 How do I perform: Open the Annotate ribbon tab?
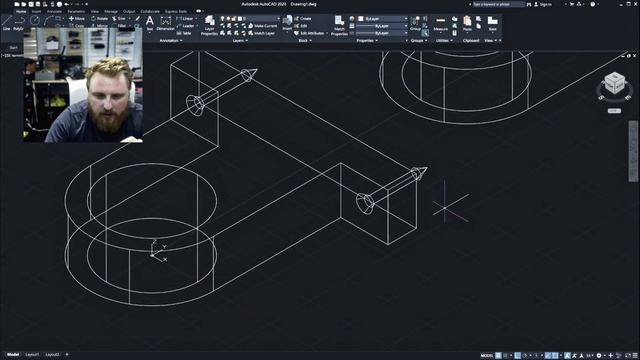[54, 11]
